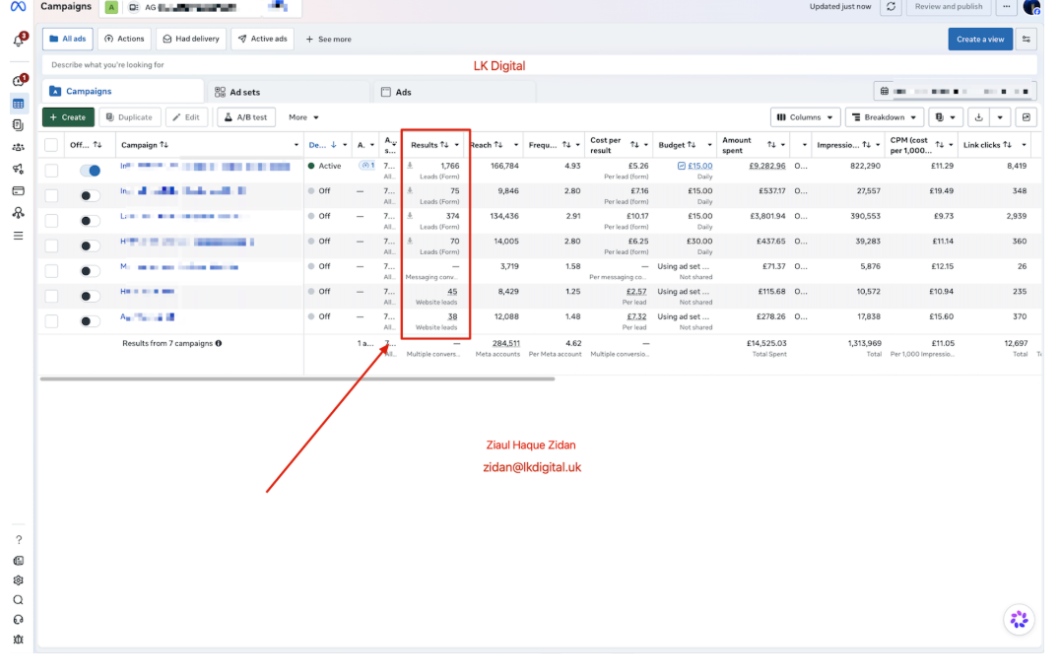The width and height of the screenshot is (1047, 654).
Task: Open the date range calendar picker
Action: tap(955, 91)
